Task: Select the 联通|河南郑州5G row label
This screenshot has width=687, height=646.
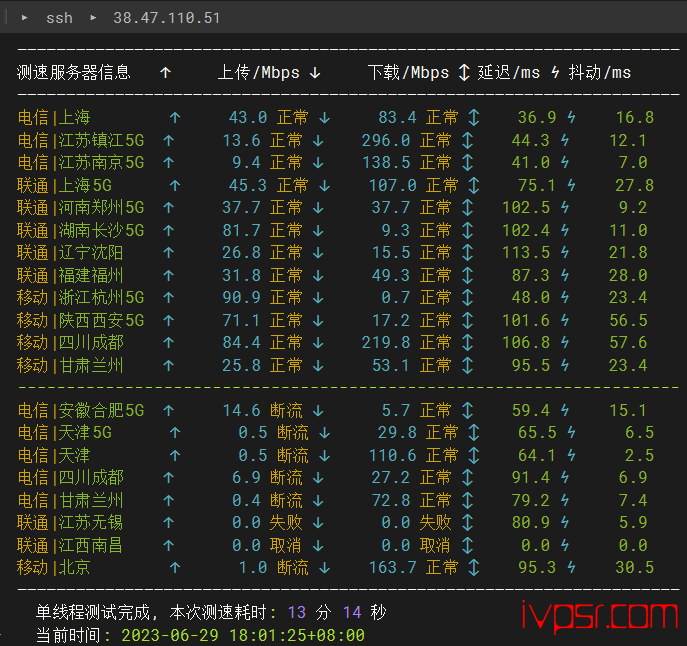Action: pyautogui.click(x=81, y=208)
